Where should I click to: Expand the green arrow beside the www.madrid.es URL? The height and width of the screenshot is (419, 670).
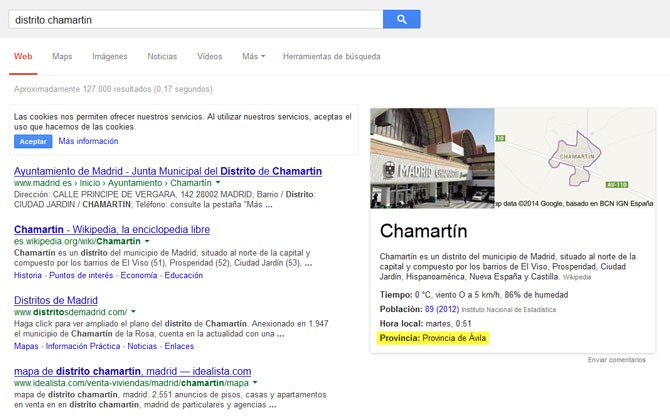pyautogui.click(x=218, y=184)
